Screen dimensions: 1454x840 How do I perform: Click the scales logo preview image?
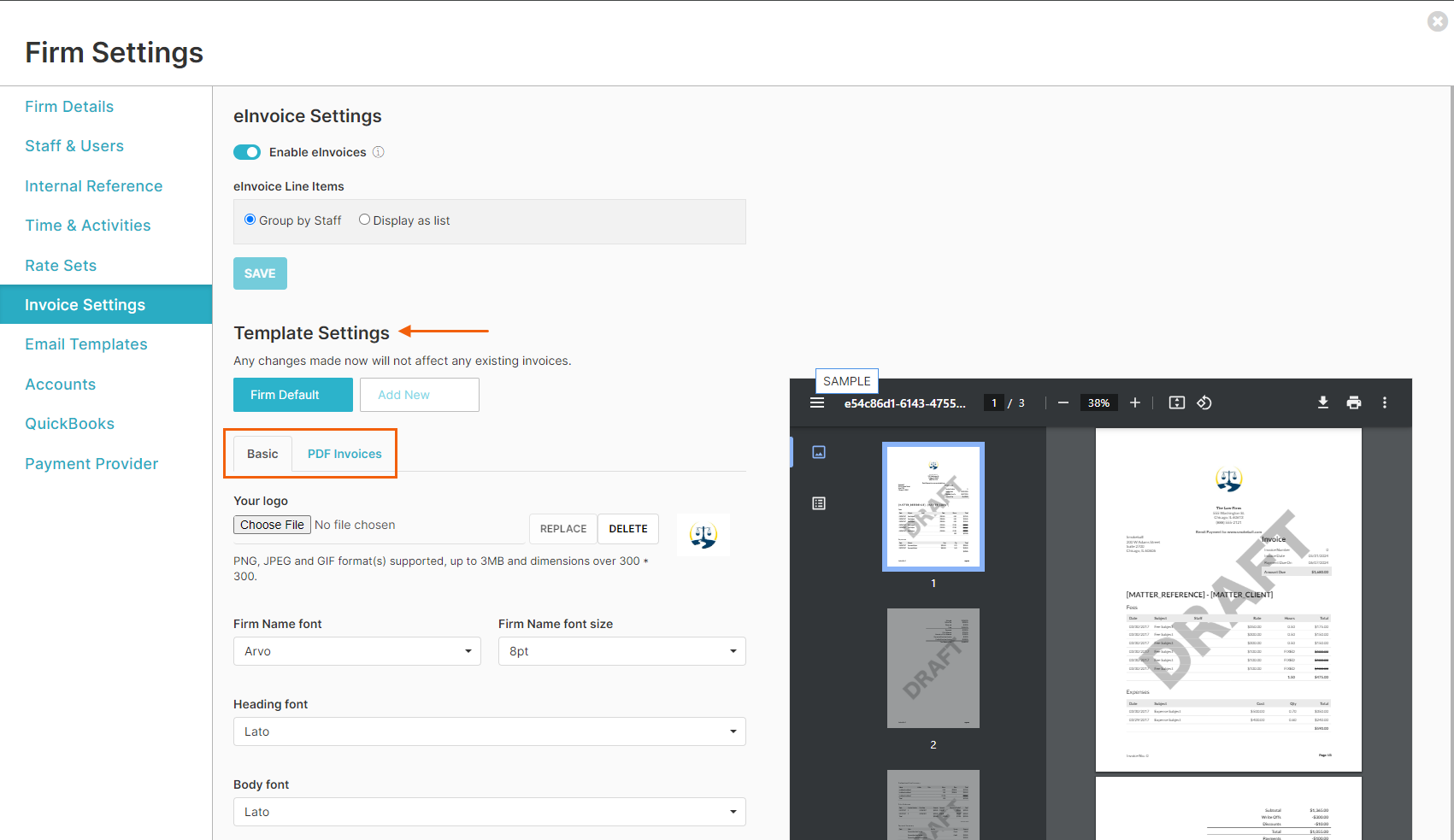tap(703, 535)
